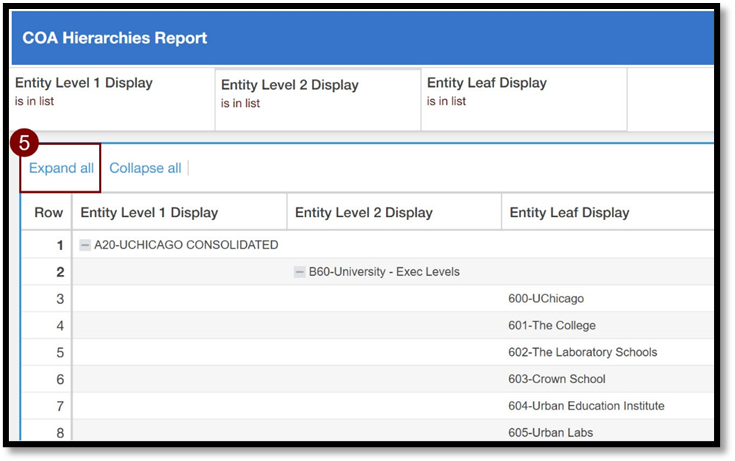
Task: Click the COA Hierarchies Report title
Action: (x=115, y=38)
